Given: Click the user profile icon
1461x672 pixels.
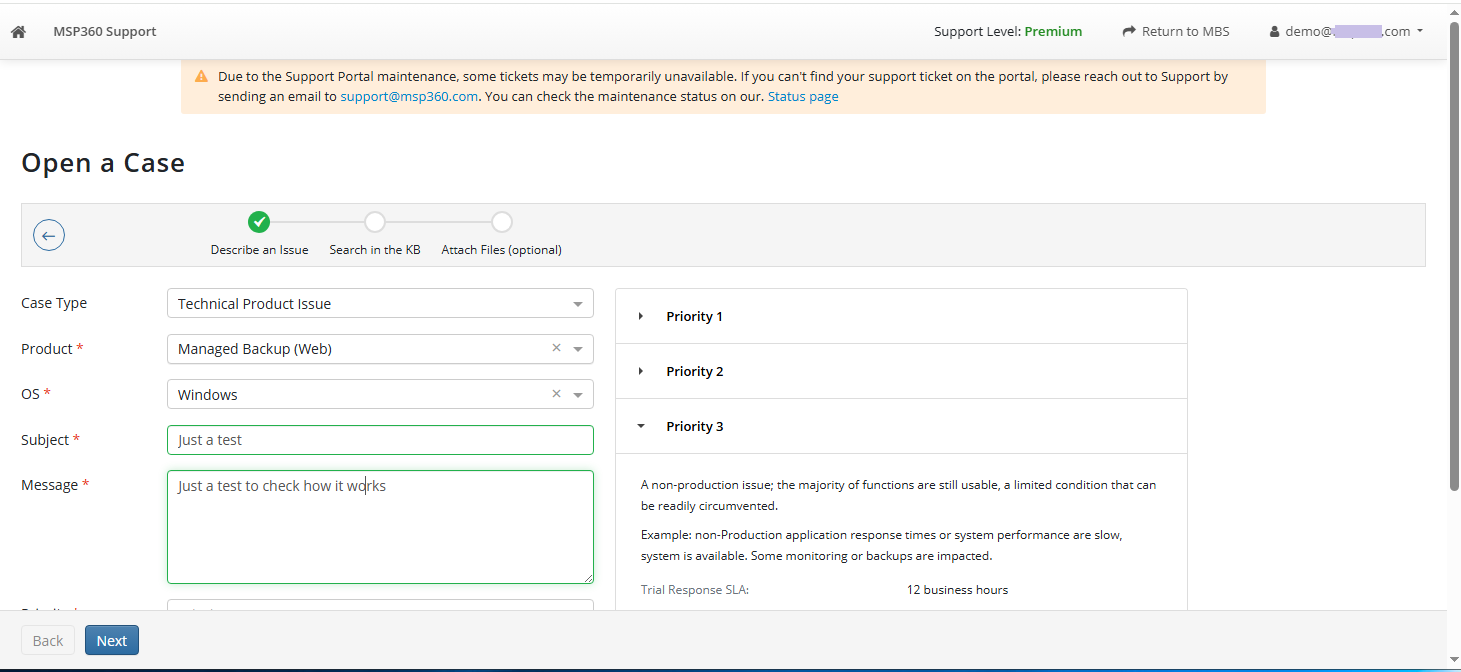Looking at the screenshot, I should 1274,32.
